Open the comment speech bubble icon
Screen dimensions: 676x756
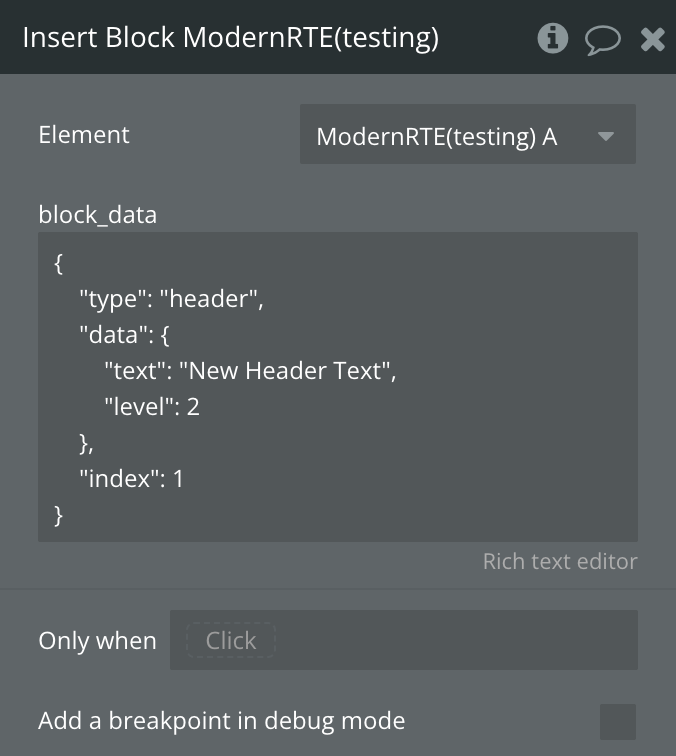602,39
